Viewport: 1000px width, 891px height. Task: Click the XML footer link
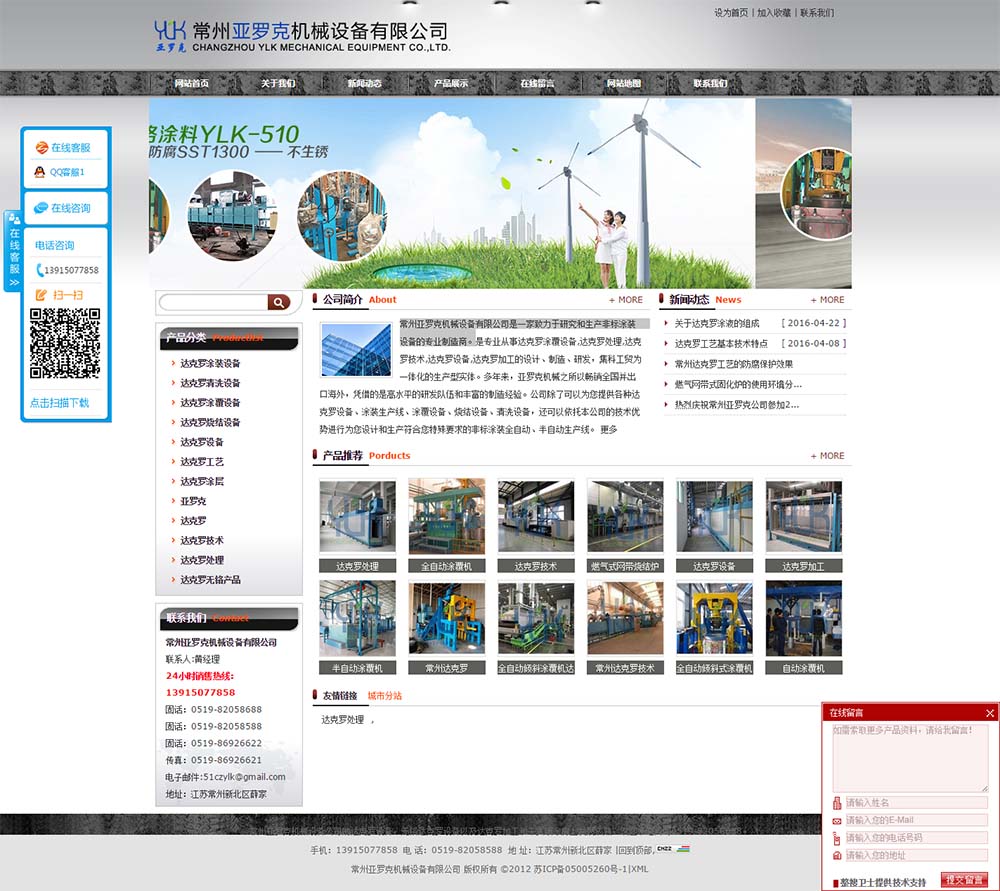pyautogui.click(x=640, y=869)
